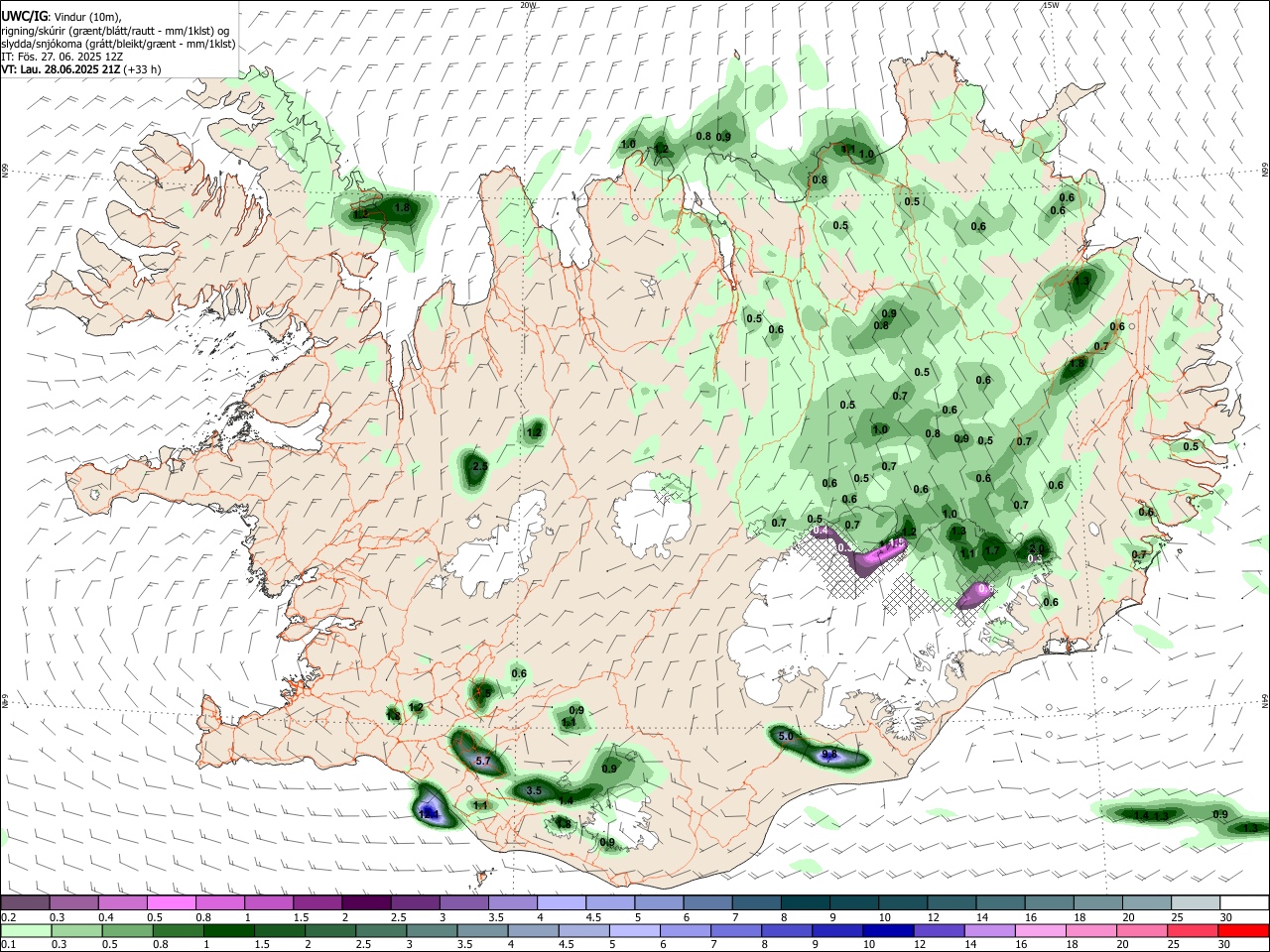Click the darkest purple 2 mm snow swatch
The width and height of the screenshot is (1270, 952).
click(367, 902)
